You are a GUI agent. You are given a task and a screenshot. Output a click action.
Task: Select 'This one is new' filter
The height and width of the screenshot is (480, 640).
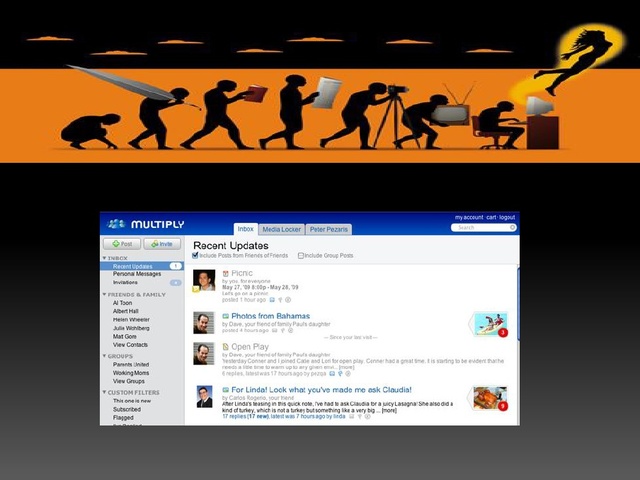click(131, 401)
